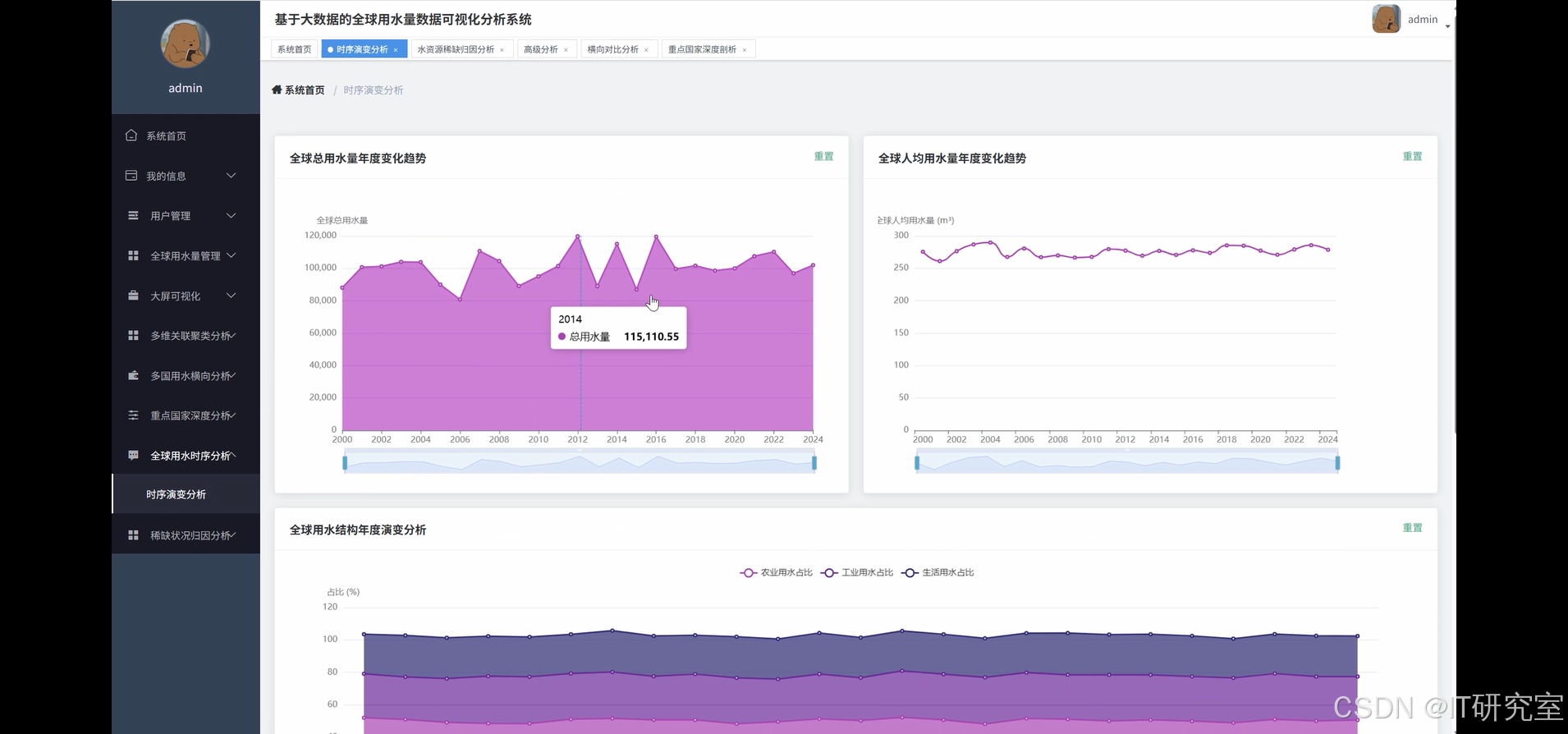
Task: Expand the 大屏可视化 menu chevron
Action: tap(231, 296)
